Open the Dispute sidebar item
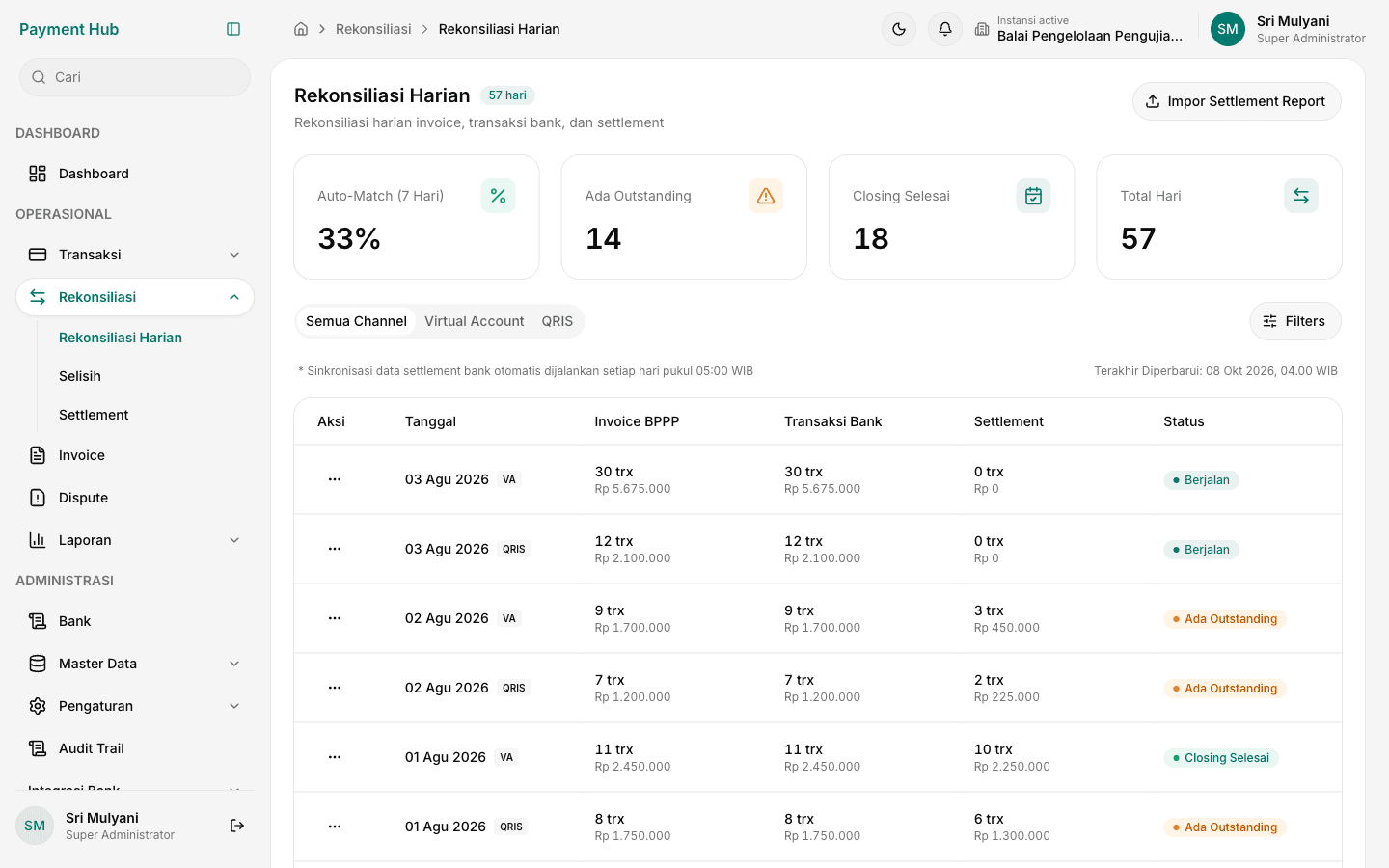This screenshot has height=868, width=1389. point(135,498)
